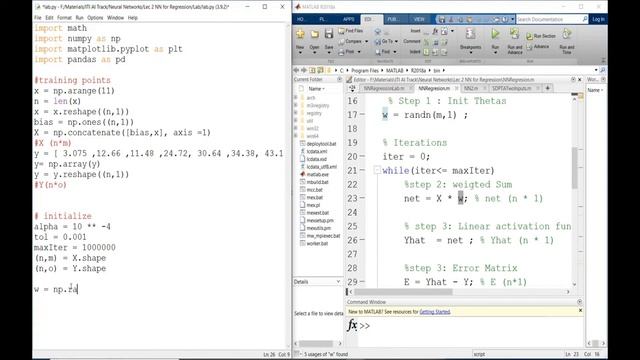Open the Compare dropdown in MATLAB
Image resolution: width=640 pixels, height=360 pixels.
[x=366, y=42]
